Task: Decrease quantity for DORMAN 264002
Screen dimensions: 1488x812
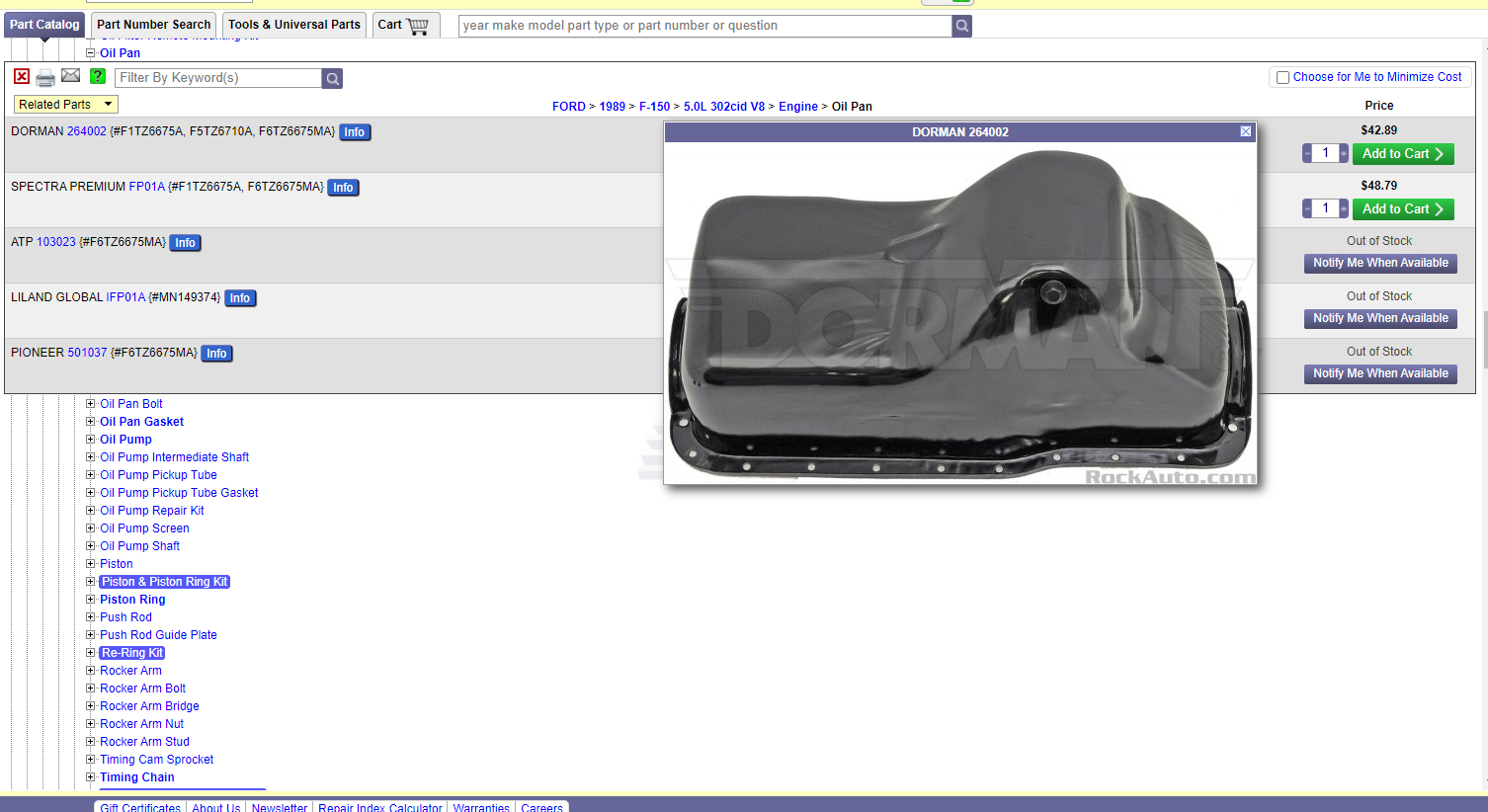Action: (x=1307, y=153)
